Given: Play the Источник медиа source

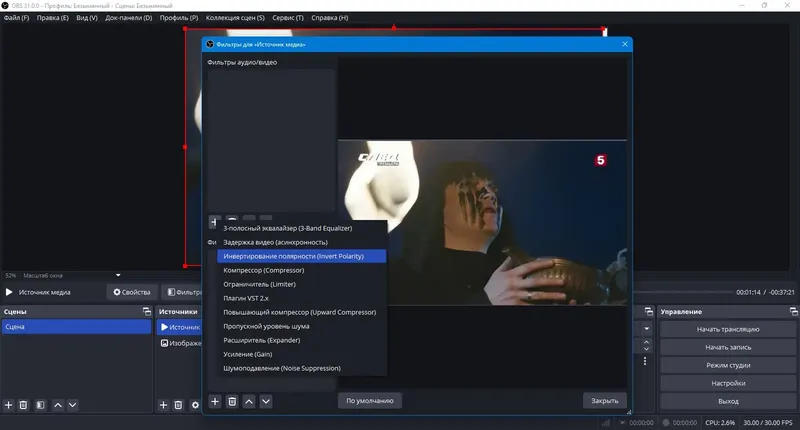Looking at the screenshot, I should [x=9, y=292].
